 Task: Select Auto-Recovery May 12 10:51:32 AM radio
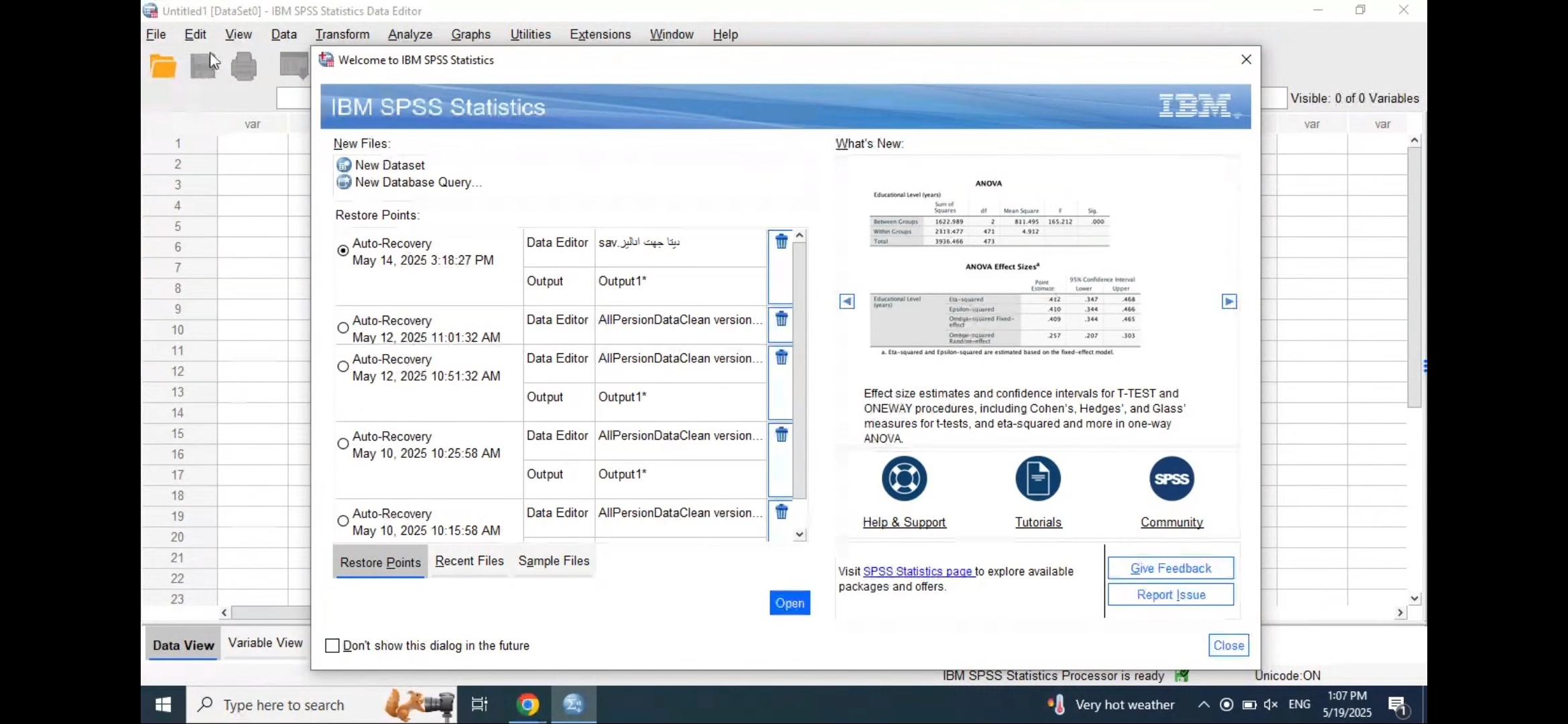click(343, 367)
